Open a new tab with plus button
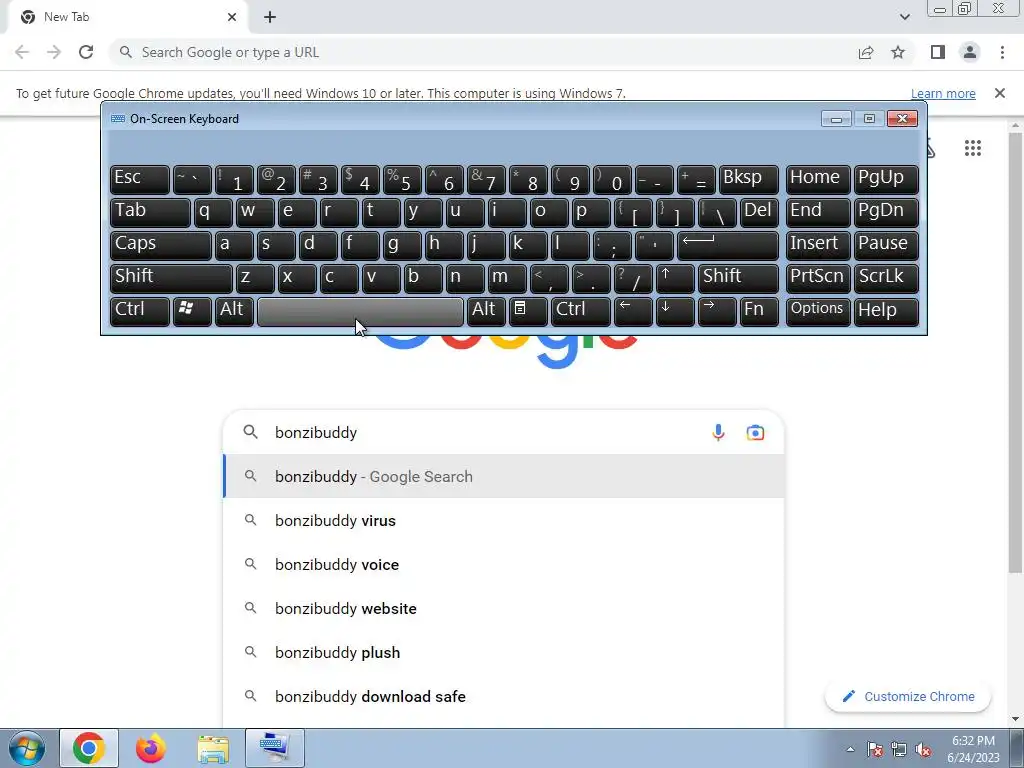This screenshot has width=1024, height=768. click(x=270, y=17)
